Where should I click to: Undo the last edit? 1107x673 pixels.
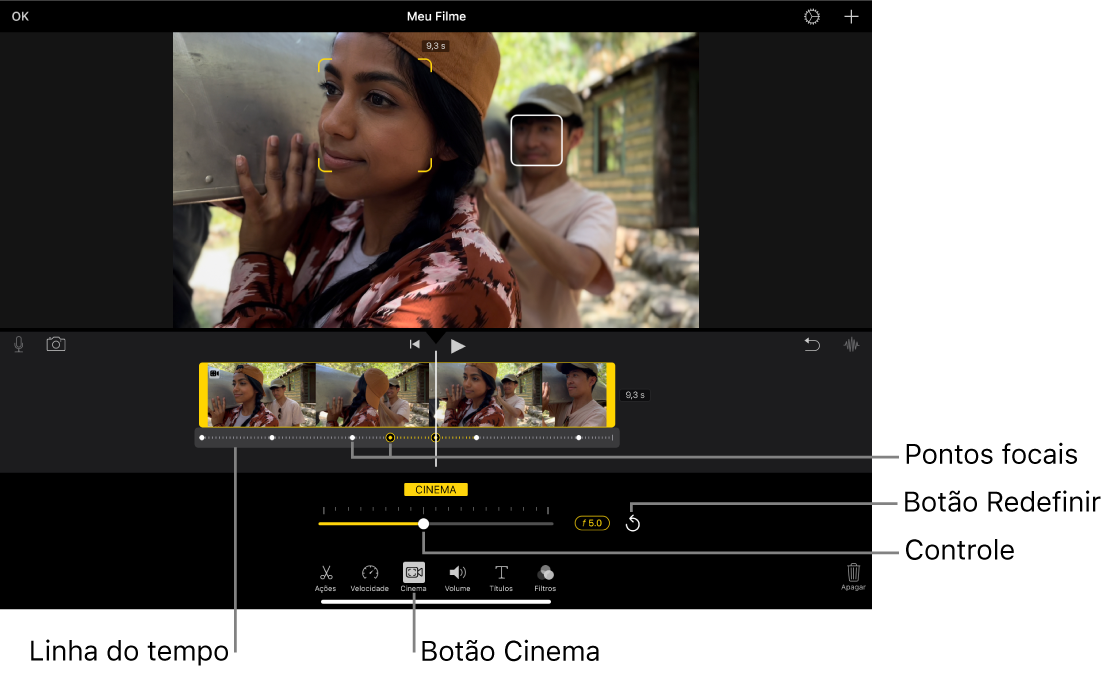(812, 345)
